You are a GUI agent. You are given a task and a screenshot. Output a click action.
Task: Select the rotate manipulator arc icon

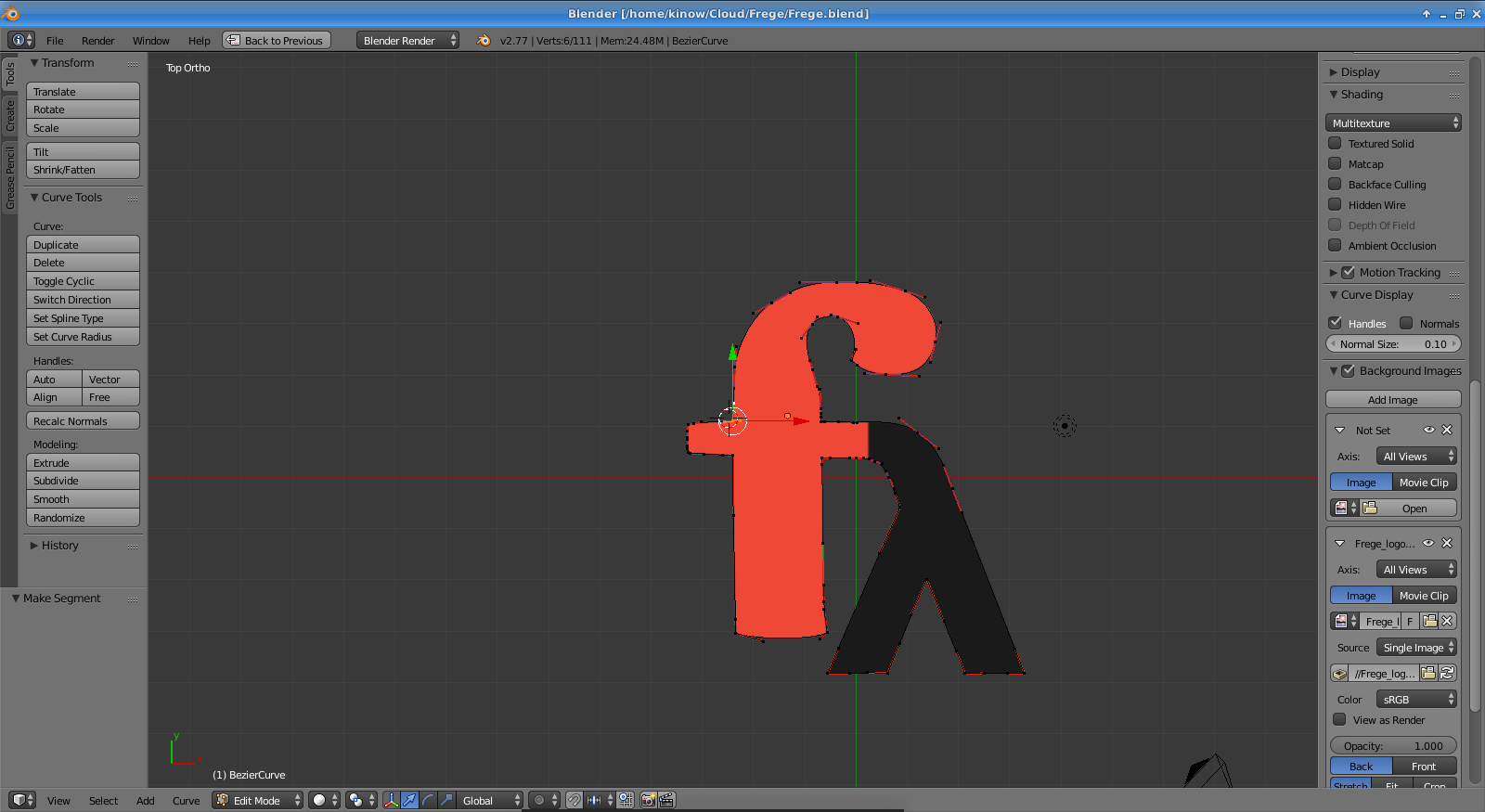pos(428,800)
